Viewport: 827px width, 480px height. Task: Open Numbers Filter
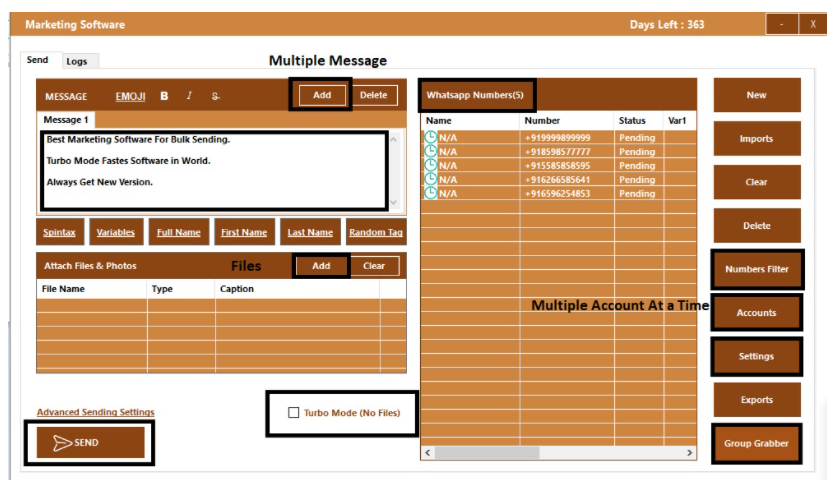tap(757, 269)
